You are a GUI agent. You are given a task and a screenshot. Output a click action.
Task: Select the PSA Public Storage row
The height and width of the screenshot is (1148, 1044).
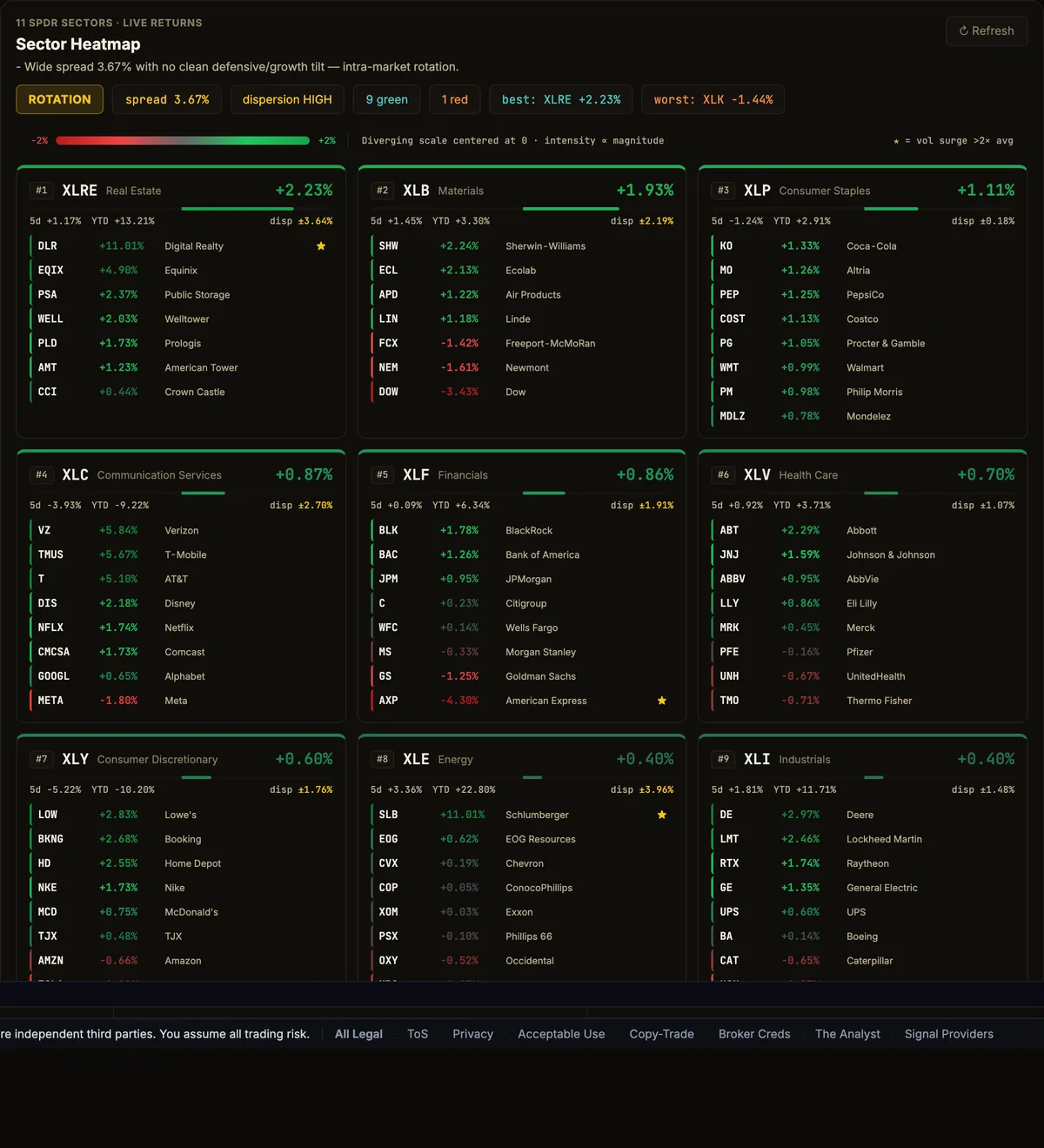[181, 295]
